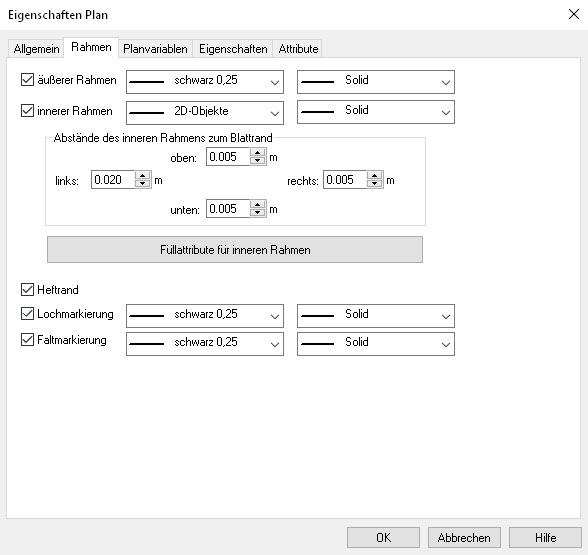
Task: Open äußerer Rahmen pen dropdown schwarz 0,25
Action: [x=205, y=82]
